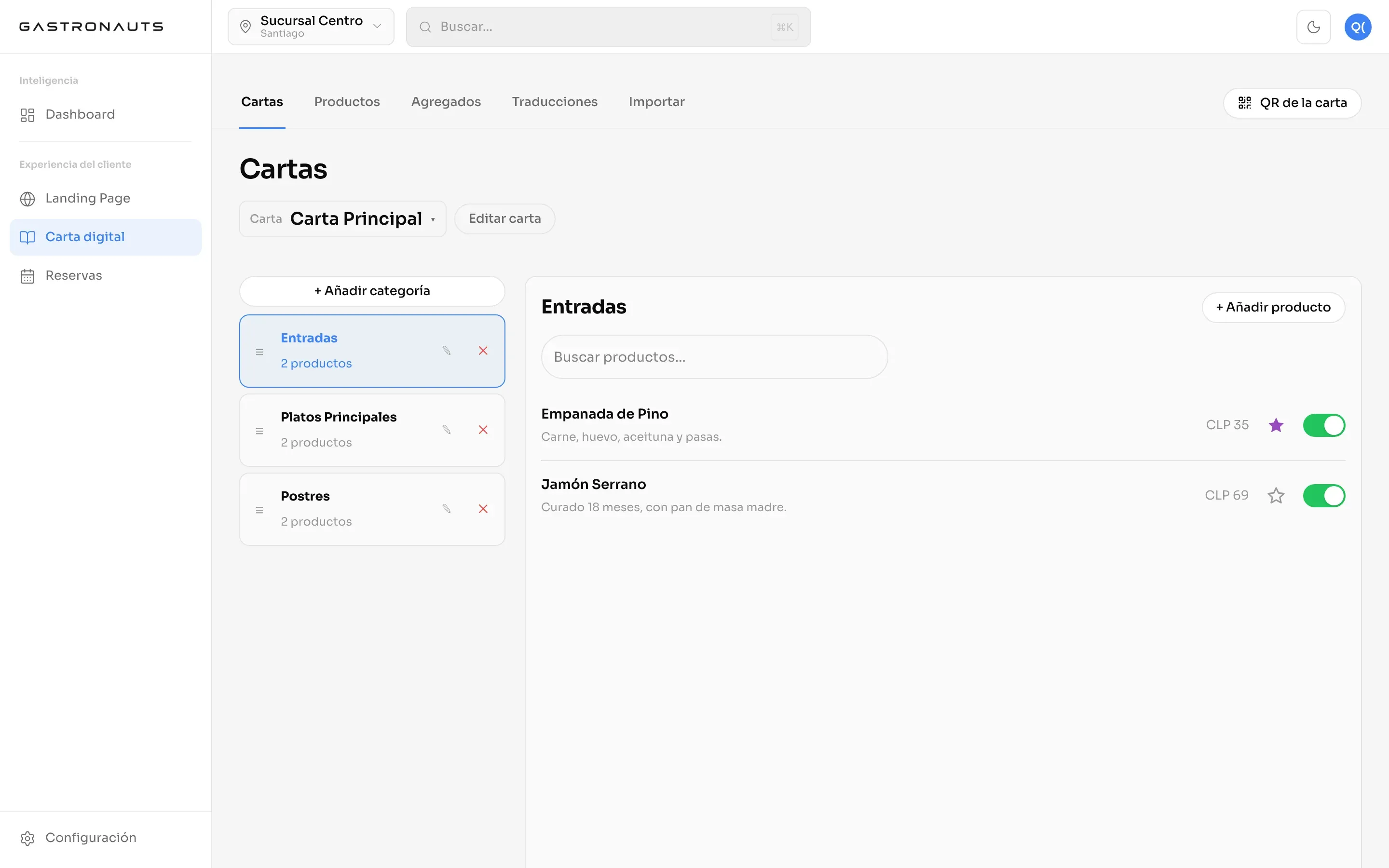1389x868 pixels.
Task: Click the Dashboard grid icon
Action: 27,115
